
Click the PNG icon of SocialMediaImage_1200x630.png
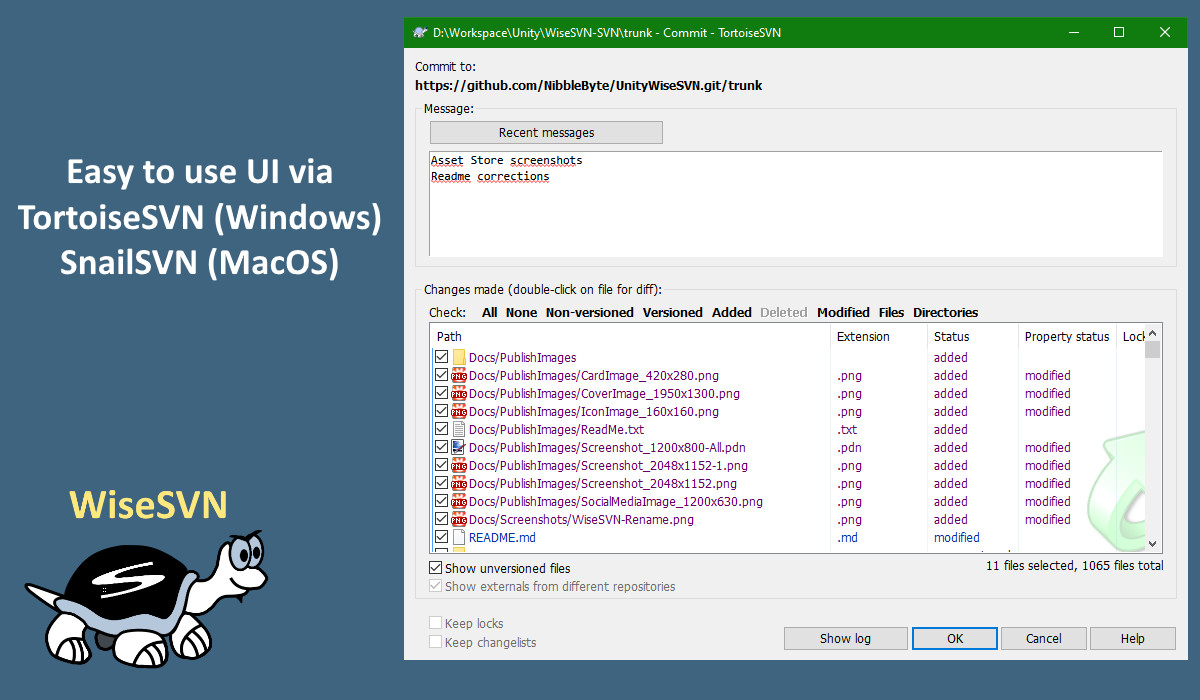(459, 502)
